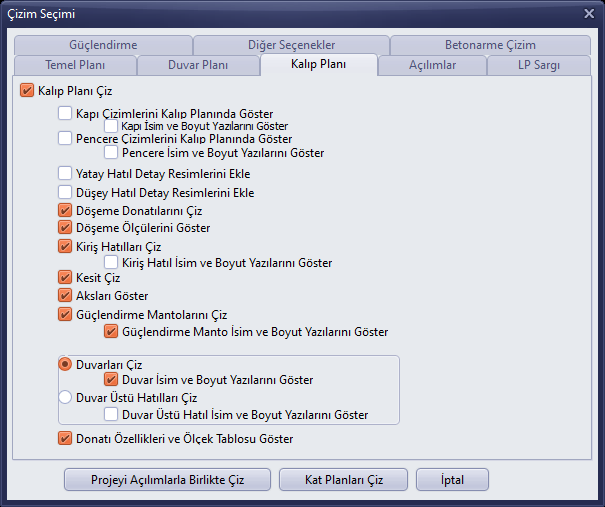Enable Pencere Çizimlerini Kalıp Planında Göster

(65, 138)
